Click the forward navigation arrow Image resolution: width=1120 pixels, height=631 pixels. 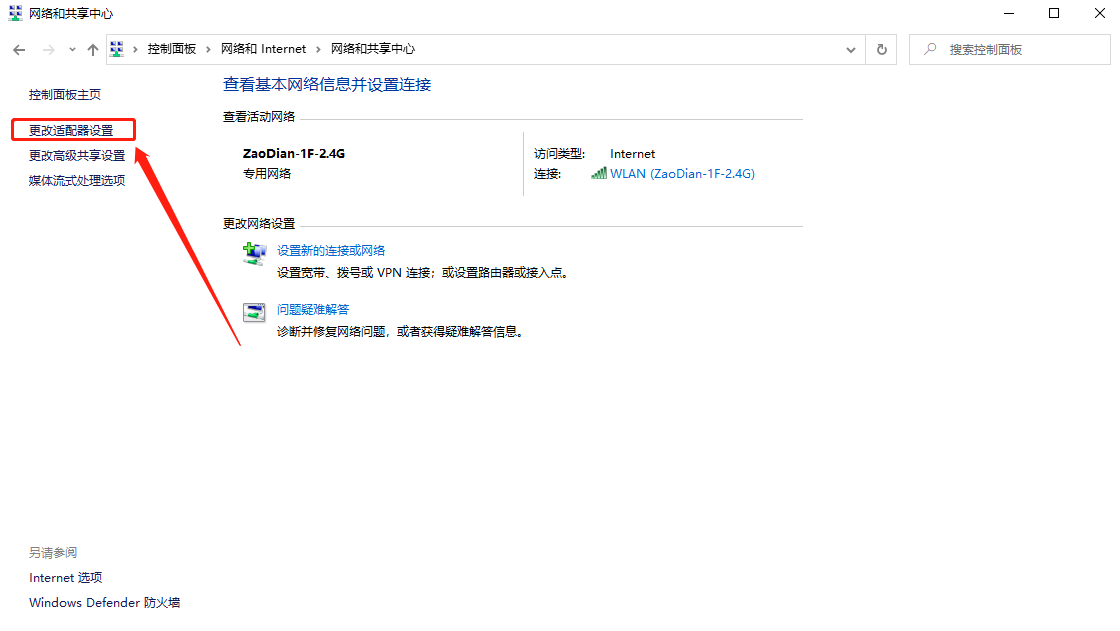[x=48, y=49]
